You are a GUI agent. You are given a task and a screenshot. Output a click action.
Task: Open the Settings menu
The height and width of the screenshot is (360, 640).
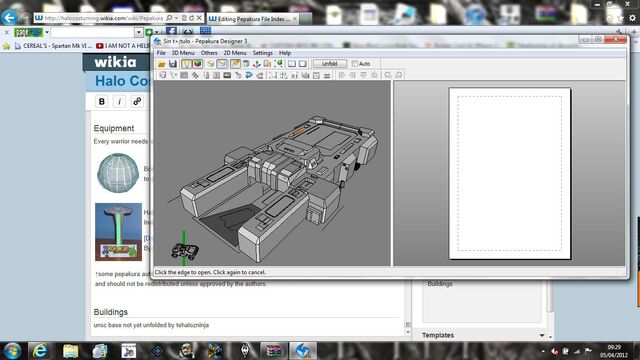[x=262, y=53]
